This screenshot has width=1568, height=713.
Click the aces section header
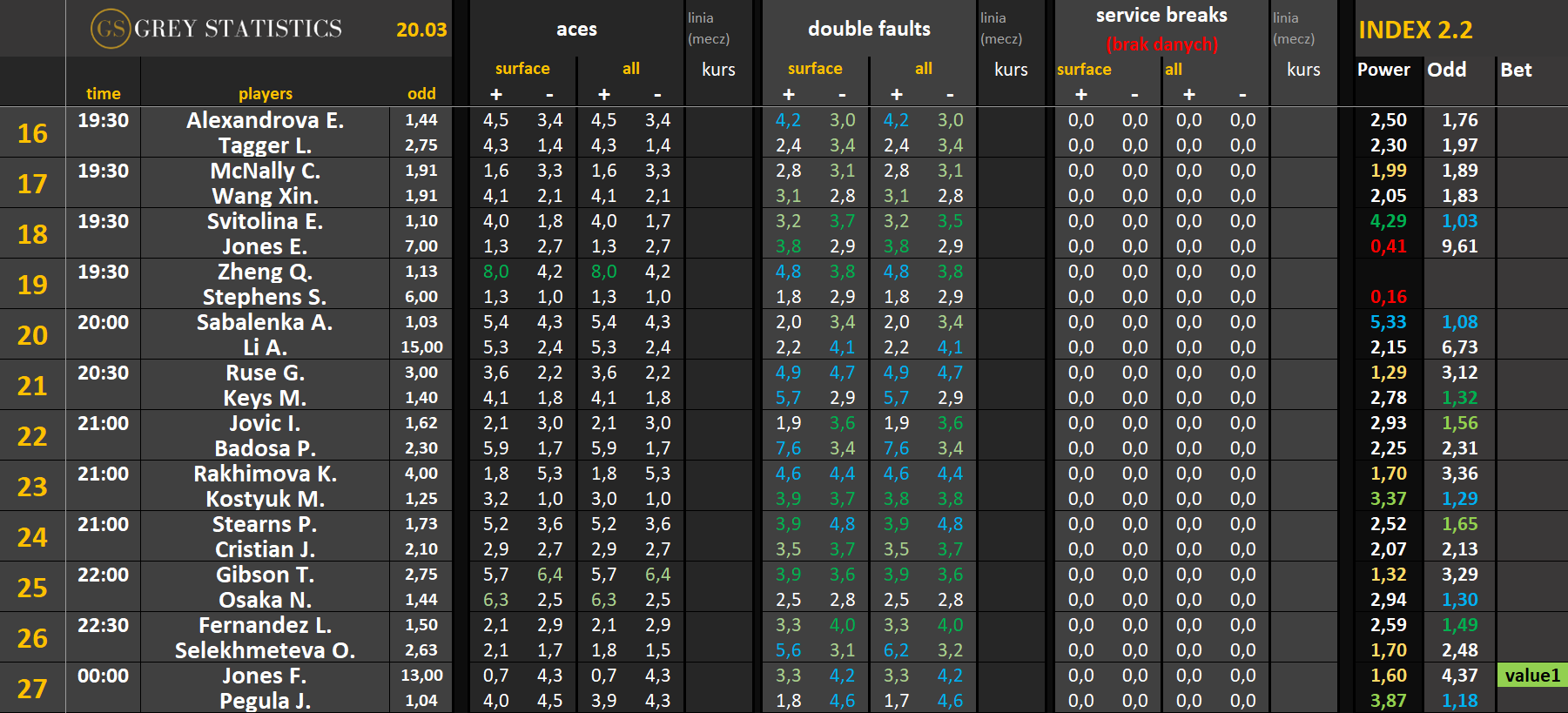coord(576,30)
